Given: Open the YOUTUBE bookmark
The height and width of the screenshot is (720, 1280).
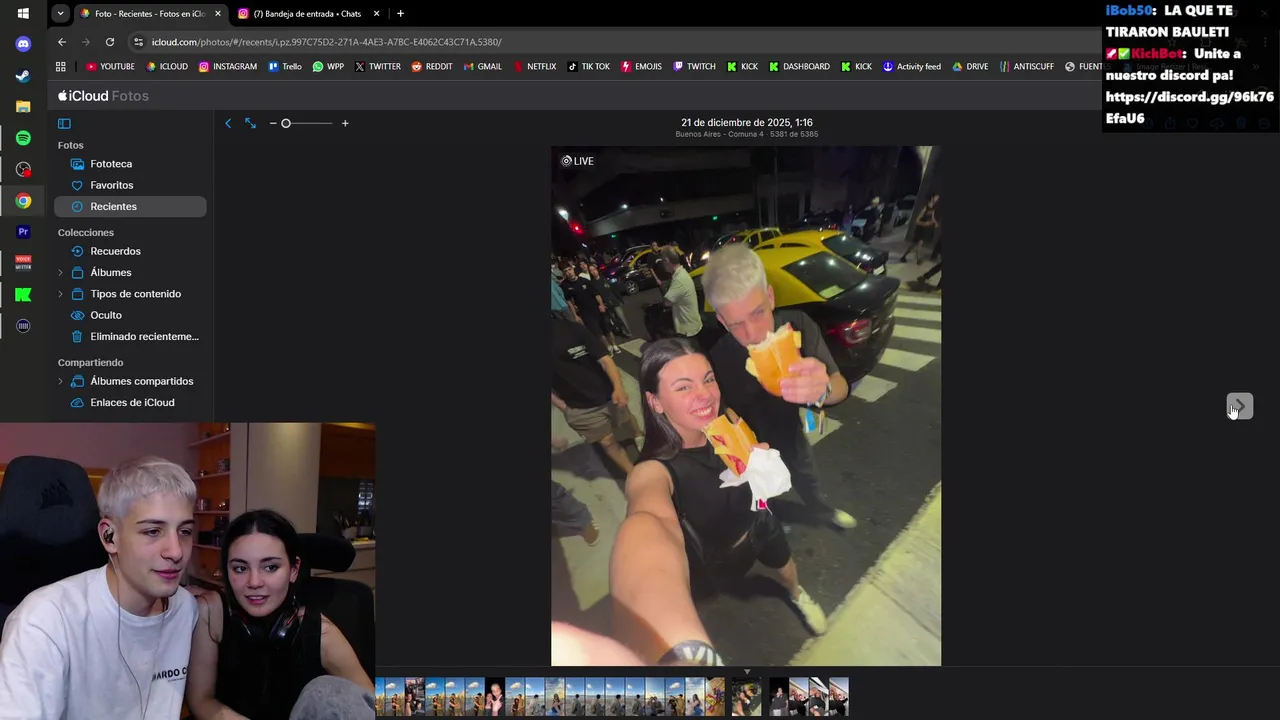Looking at the screenshot, I should [x=110, y=67].
